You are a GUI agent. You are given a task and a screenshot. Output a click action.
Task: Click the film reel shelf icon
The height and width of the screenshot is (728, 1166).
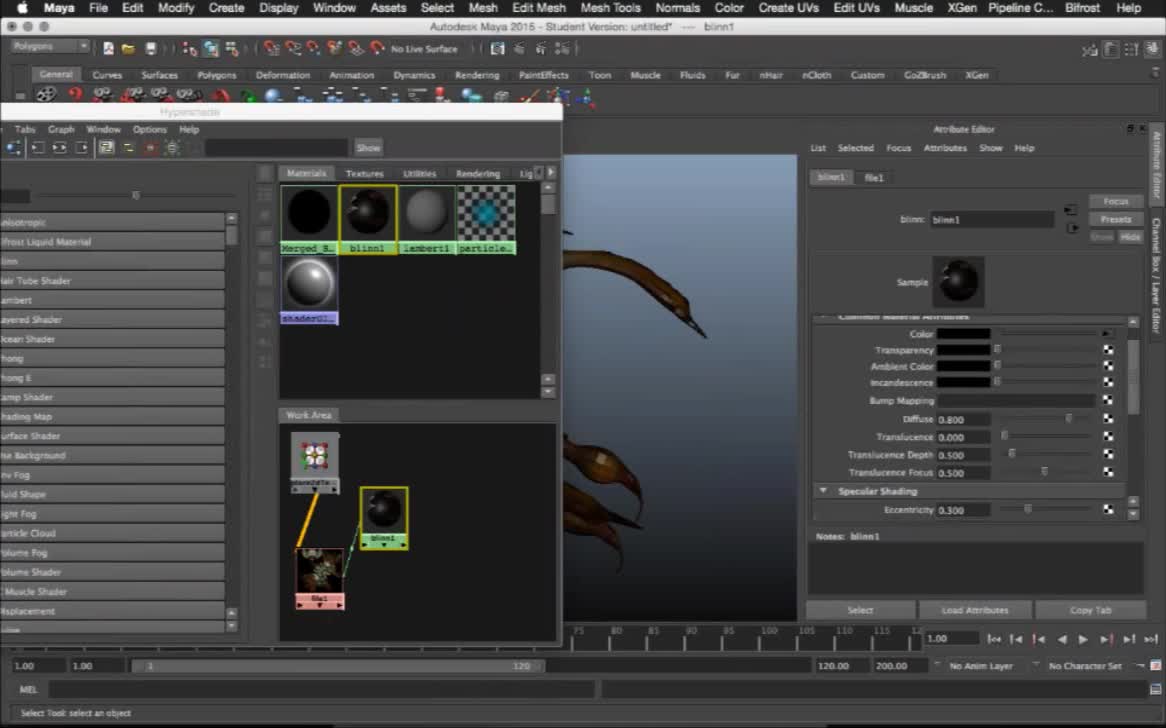(x=46, y=94)
